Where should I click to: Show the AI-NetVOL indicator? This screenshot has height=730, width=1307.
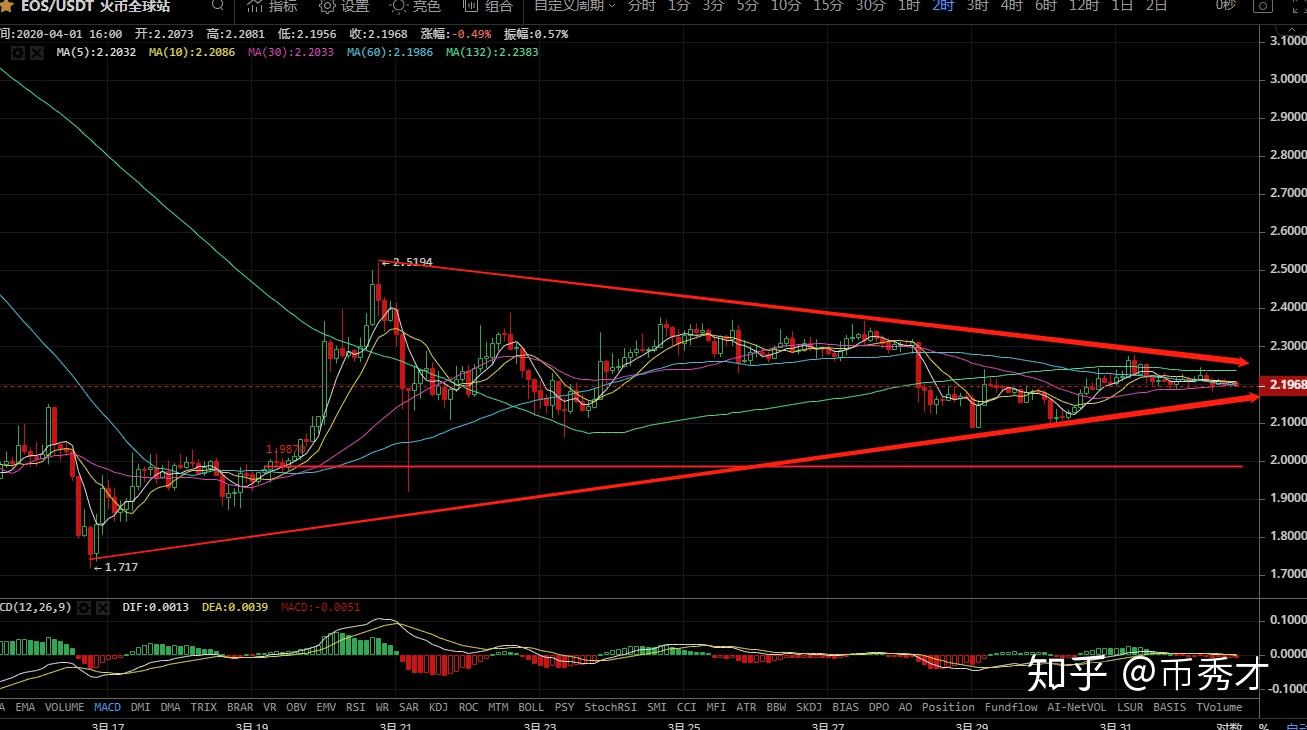(x=1077, y=707)
